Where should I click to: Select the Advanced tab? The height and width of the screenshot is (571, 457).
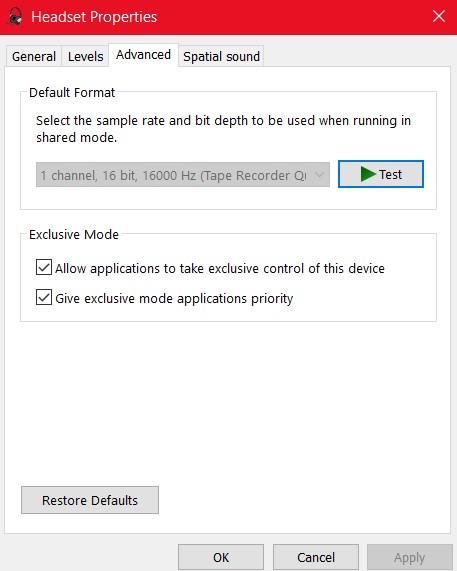[143, 55]
